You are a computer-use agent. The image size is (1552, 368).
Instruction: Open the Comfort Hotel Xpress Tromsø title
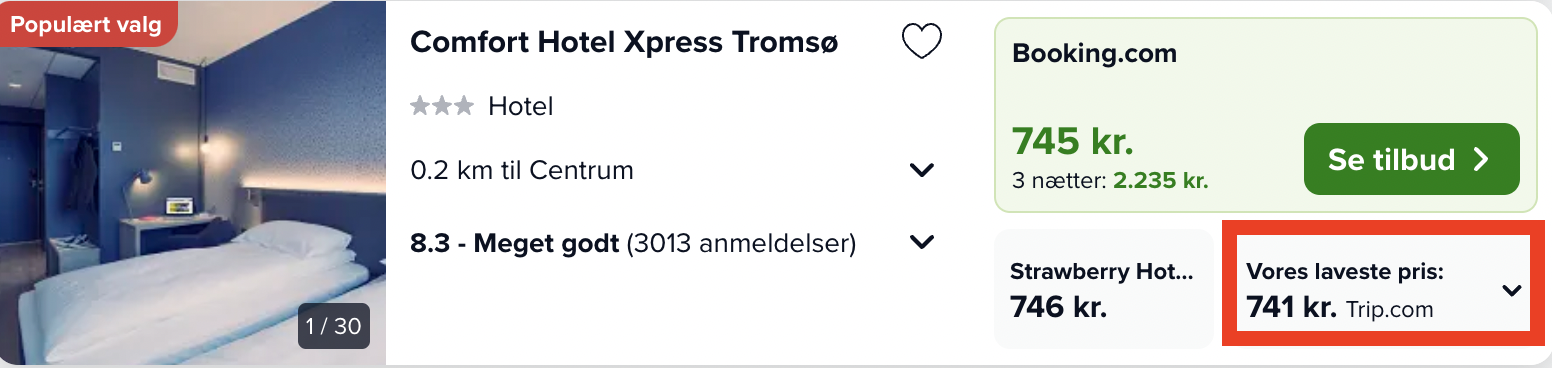625,42
